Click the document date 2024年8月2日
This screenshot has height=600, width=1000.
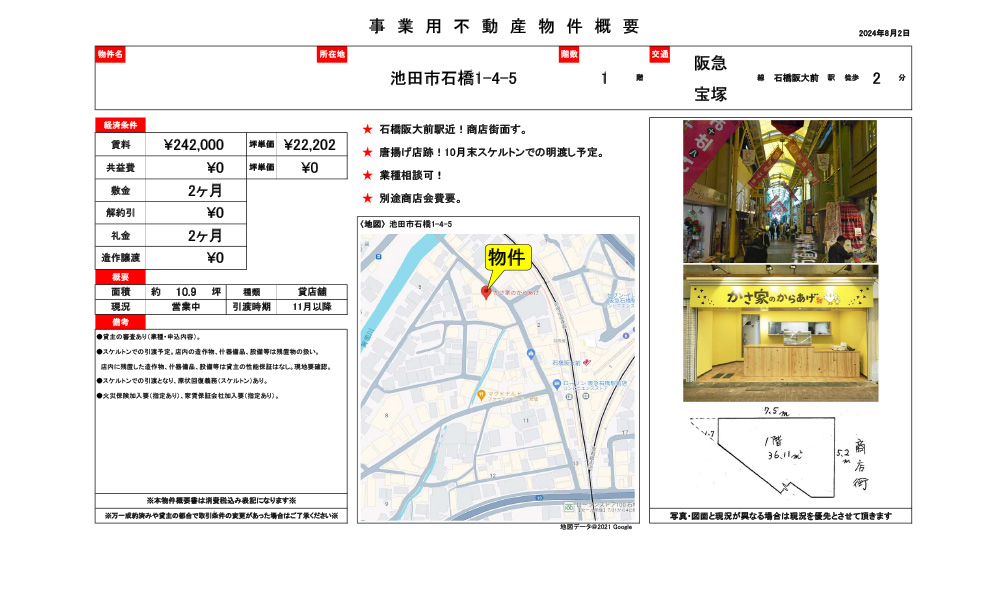pos(886,32)
